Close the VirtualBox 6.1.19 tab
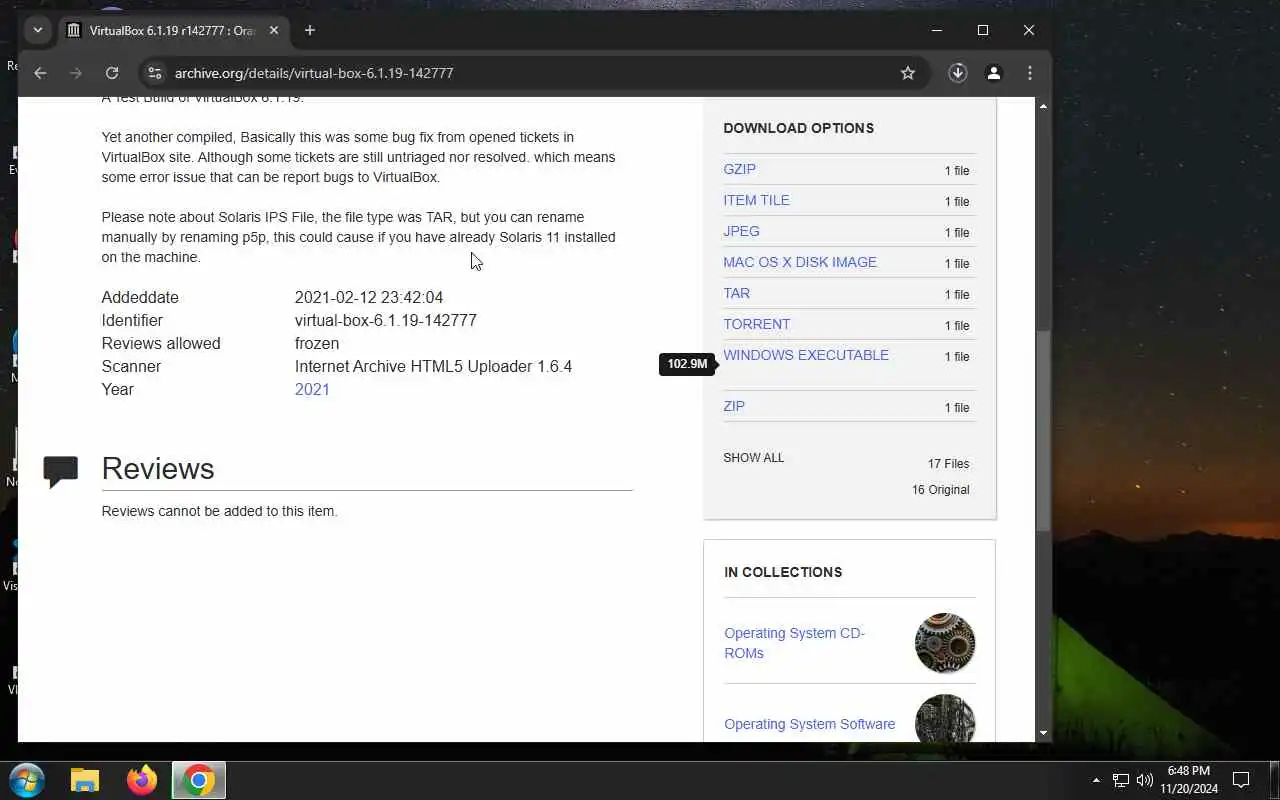 274,30
